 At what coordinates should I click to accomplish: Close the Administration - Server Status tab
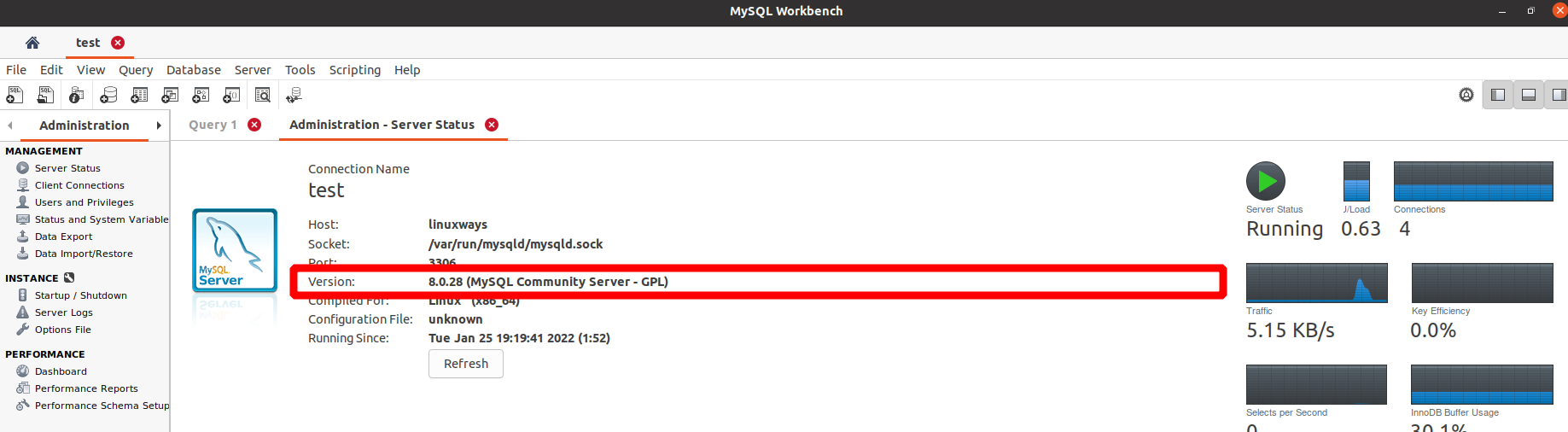coord(492,125)
